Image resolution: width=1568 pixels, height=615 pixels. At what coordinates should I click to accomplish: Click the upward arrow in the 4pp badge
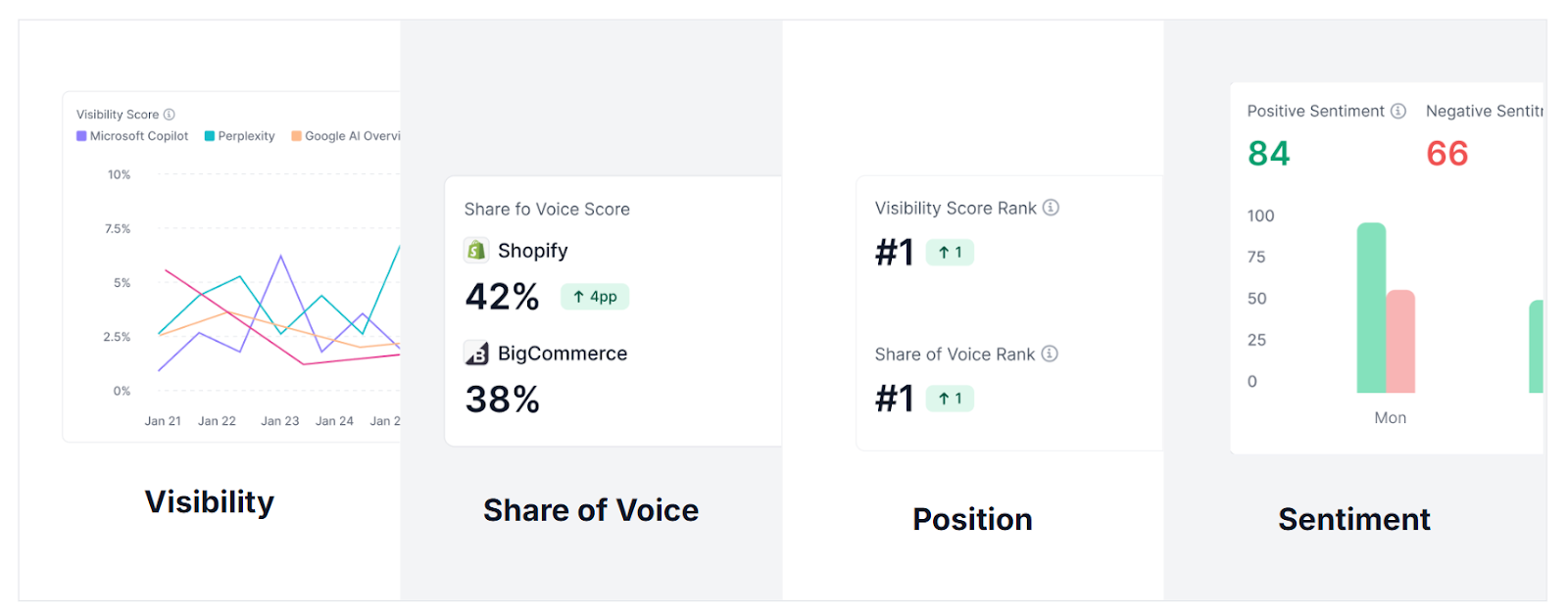[577, 296]
